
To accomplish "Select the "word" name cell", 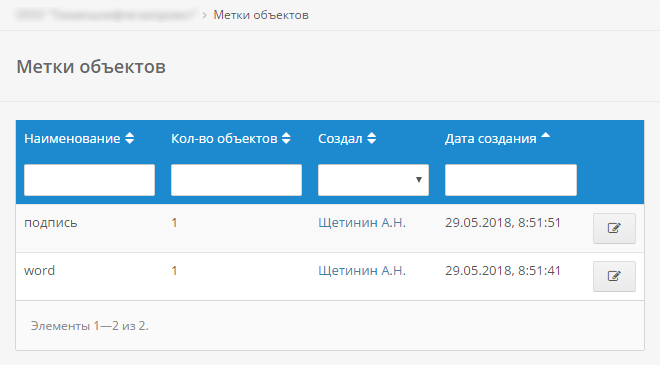I will [39, 270].
